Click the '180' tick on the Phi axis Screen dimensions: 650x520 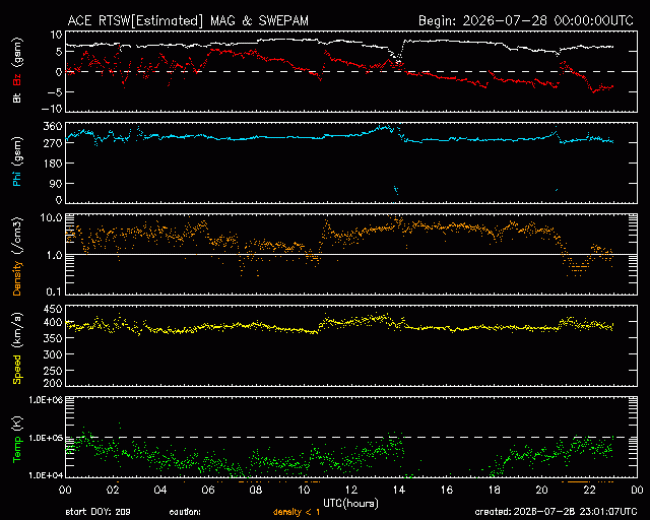[x=53, y=163]
